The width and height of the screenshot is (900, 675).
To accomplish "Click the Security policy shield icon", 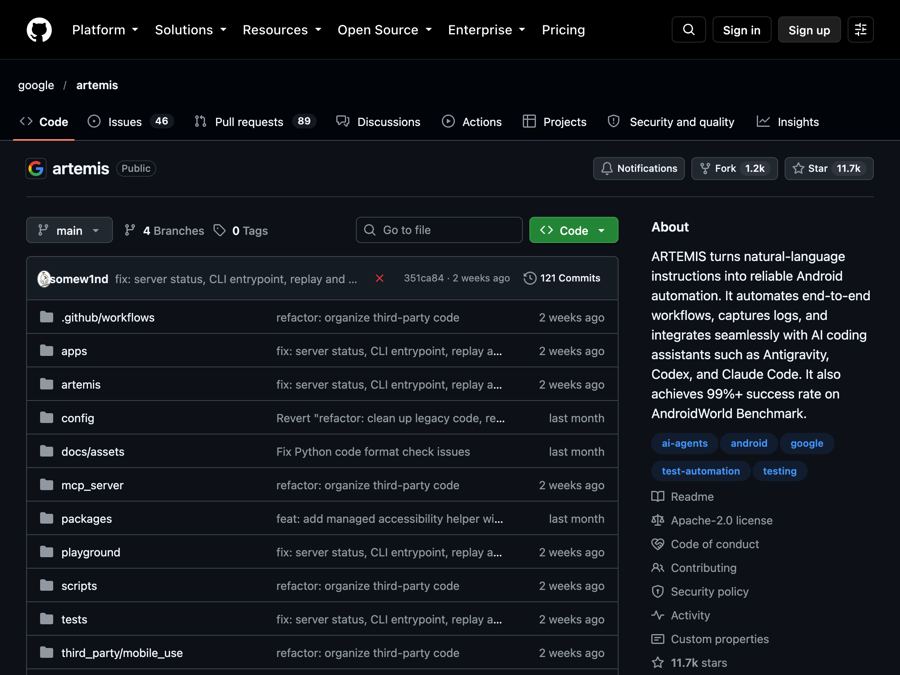I will [x=658, y=591].
